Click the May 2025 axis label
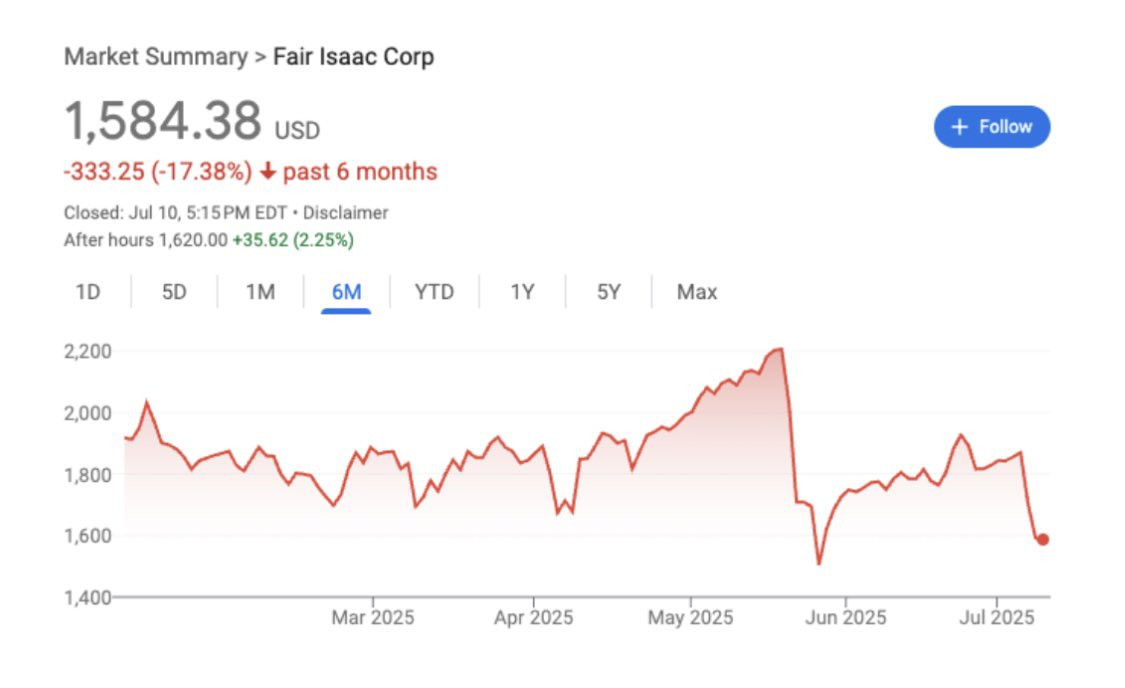This screenshot has height=688, width=1125. 690,618
